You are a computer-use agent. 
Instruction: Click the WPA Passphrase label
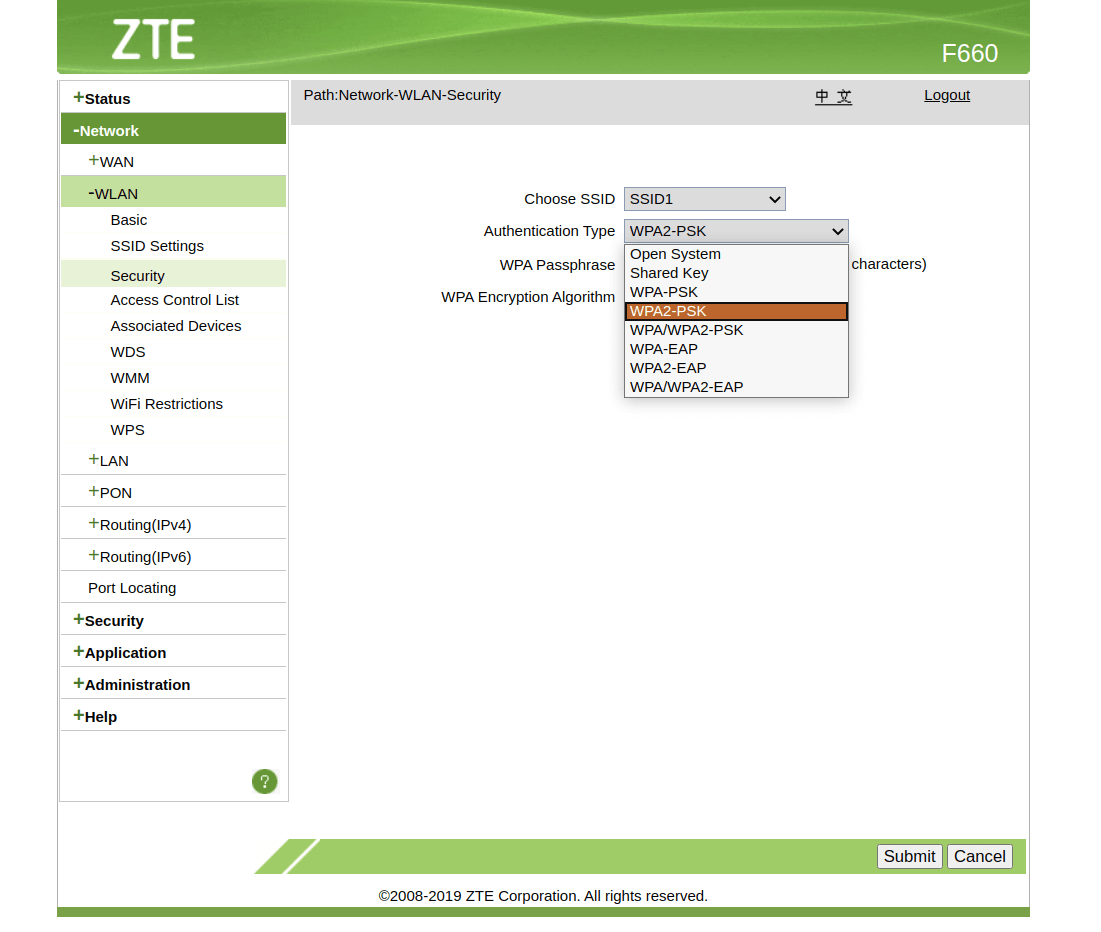557,265
